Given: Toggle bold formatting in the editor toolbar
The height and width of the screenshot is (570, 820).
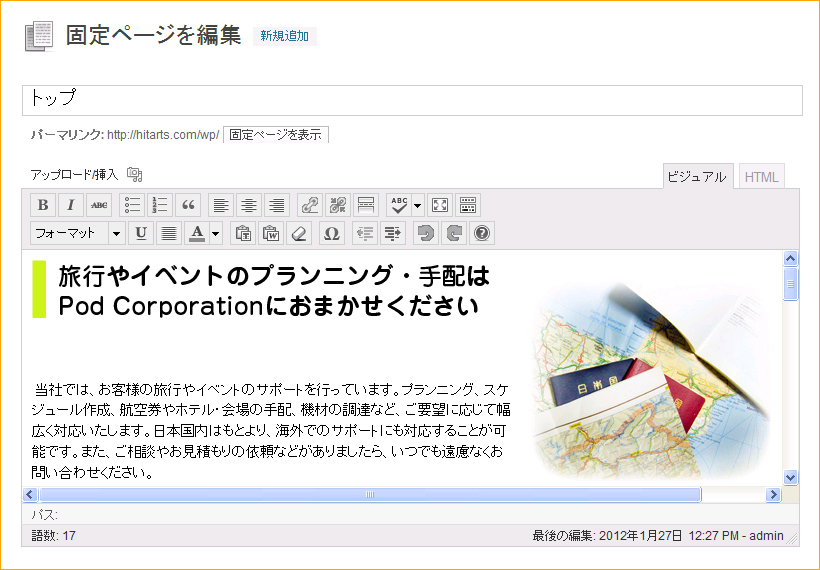Looking at the screenshot, I should [x=43, y=205].
